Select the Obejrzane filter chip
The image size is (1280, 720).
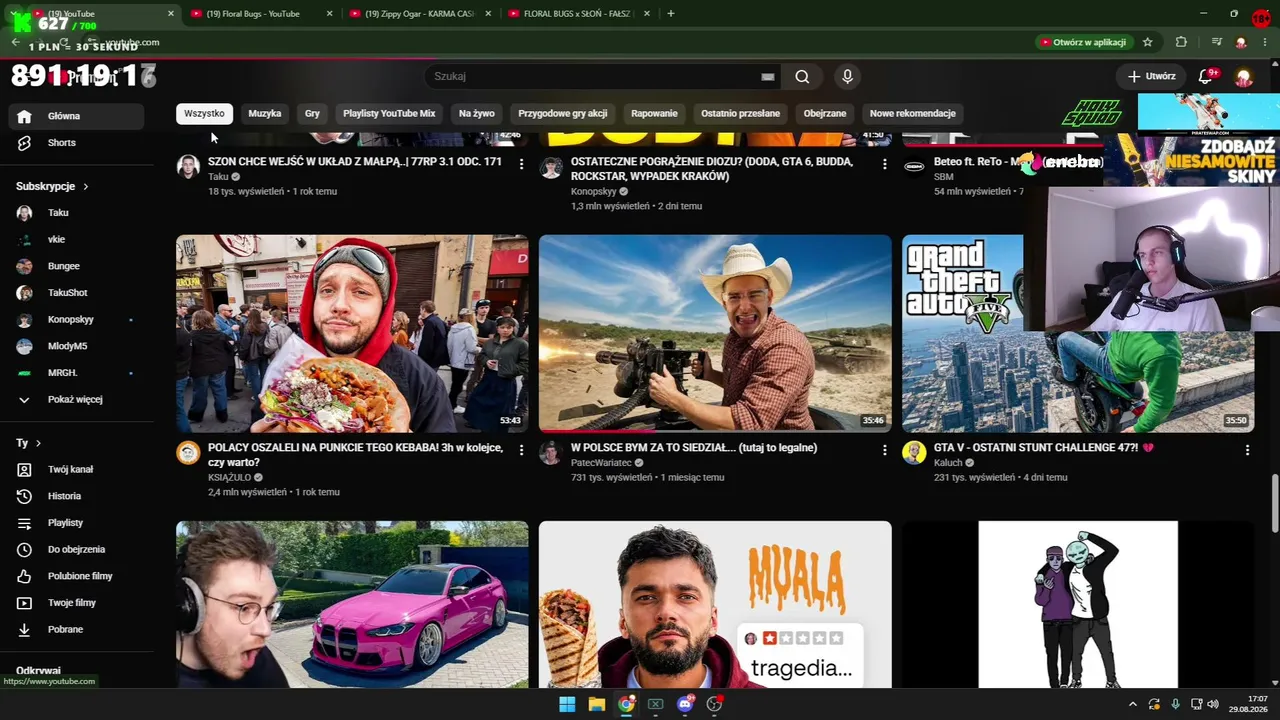pyautogui.click(x=825, y=114)
